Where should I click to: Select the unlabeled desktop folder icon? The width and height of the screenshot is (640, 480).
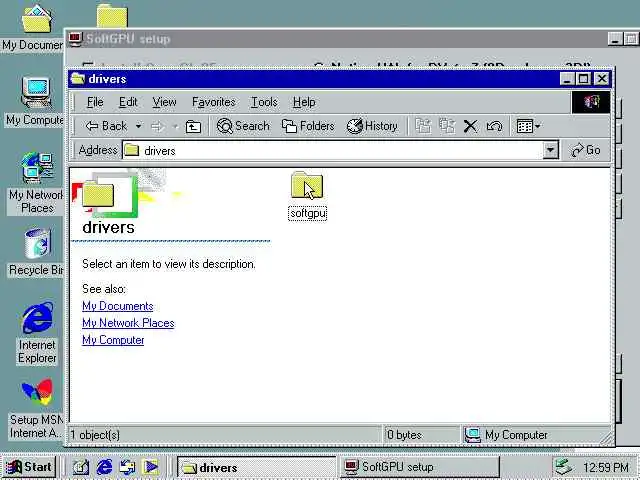point(112,16)
